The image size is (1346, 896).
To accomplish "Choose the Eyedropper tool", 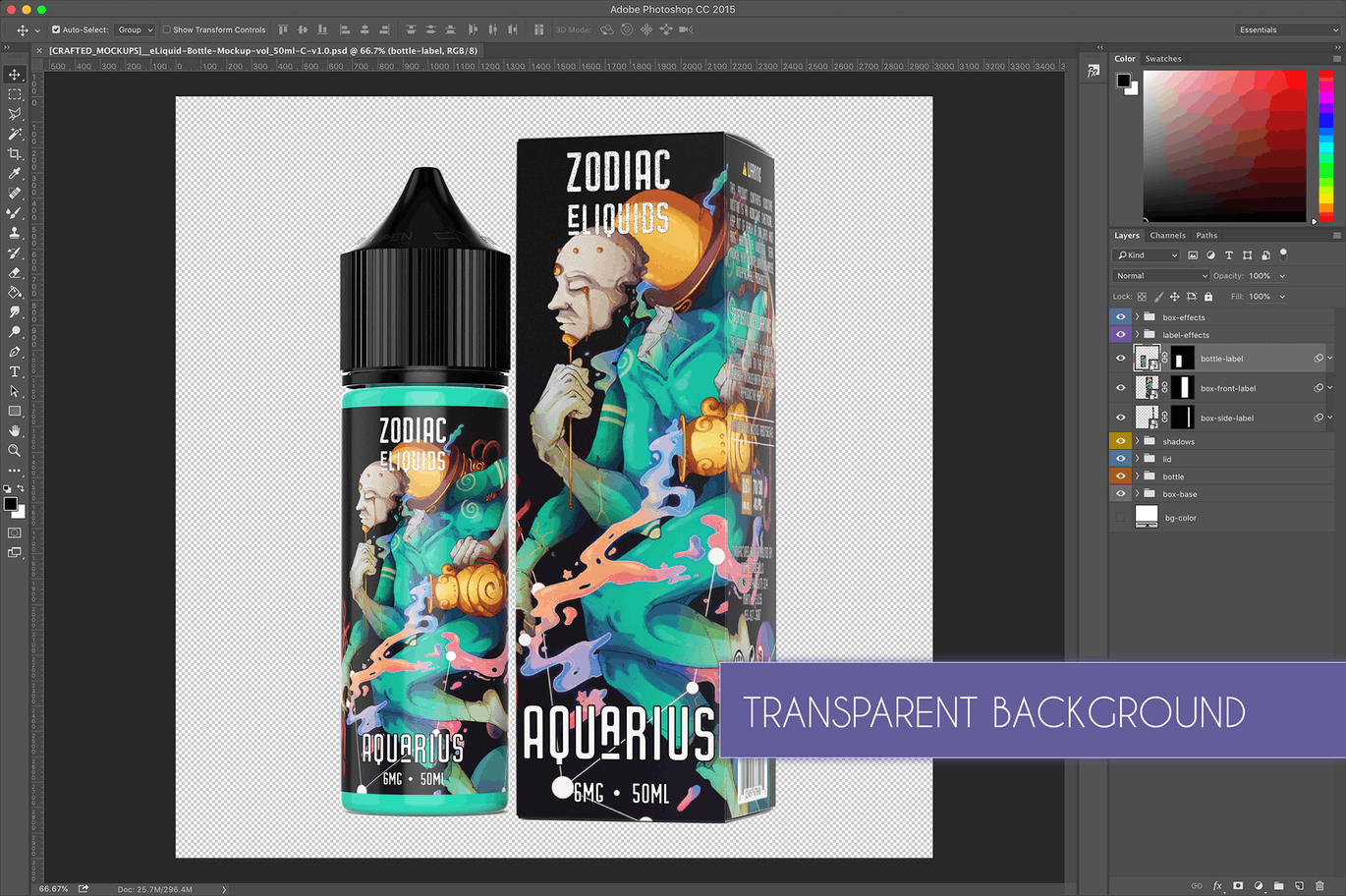I will click(15, 173).
